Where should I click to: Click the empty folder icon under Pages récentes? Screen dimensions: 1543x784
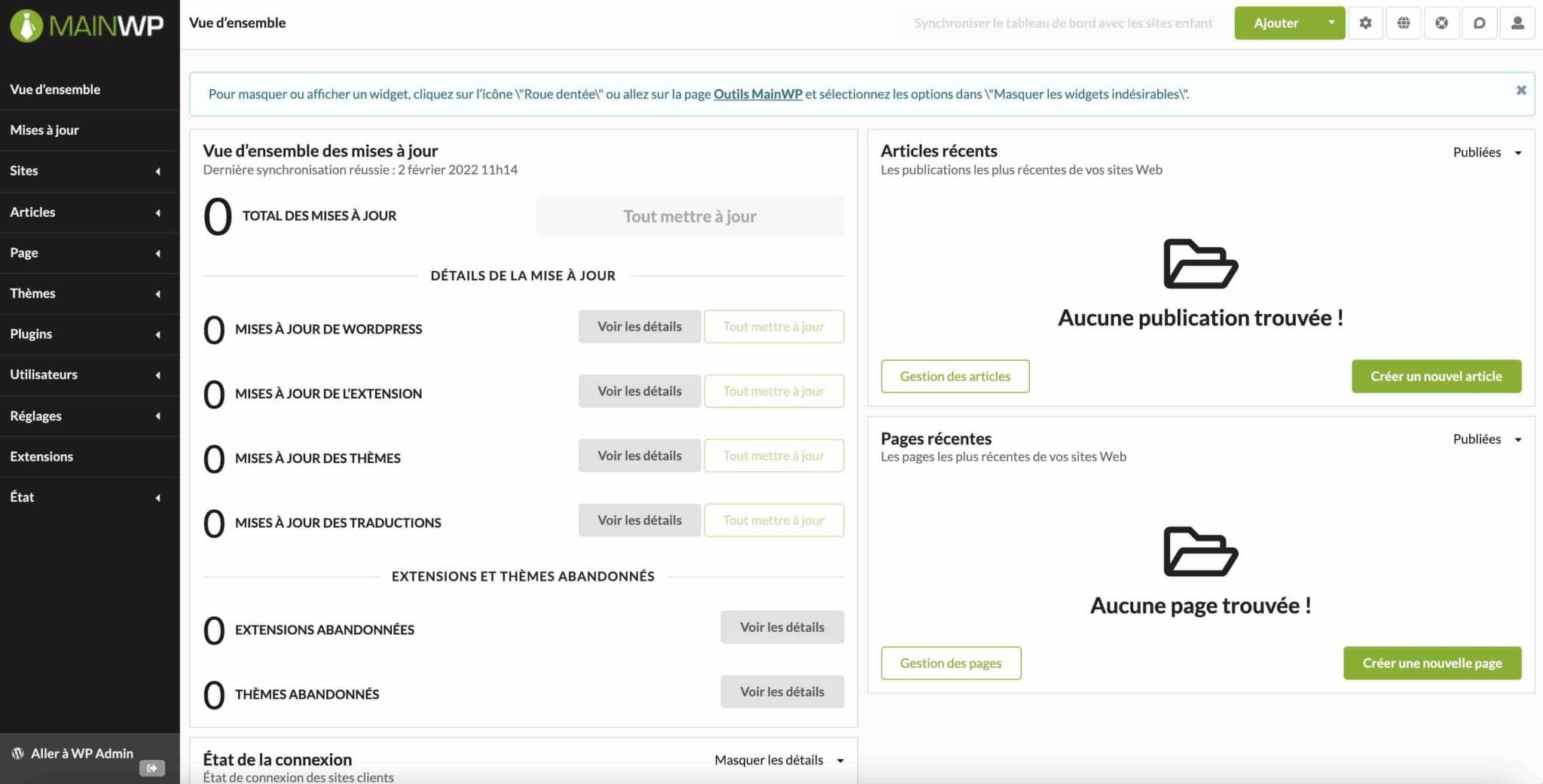click(1200, 552)
